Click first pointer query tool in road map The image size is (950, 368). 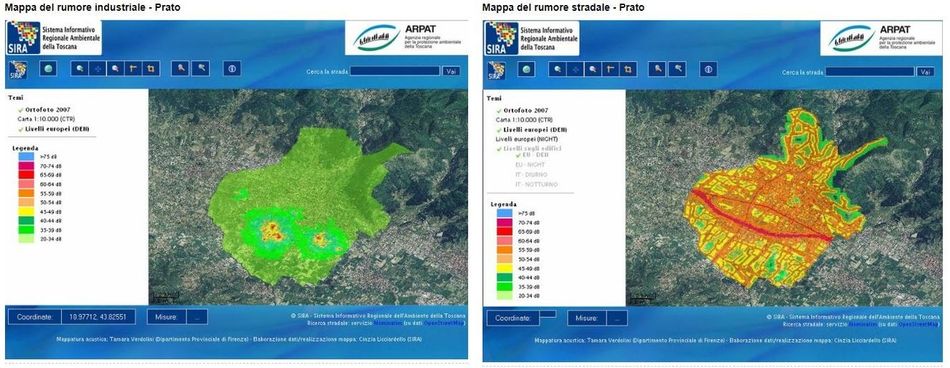(657, 69)
